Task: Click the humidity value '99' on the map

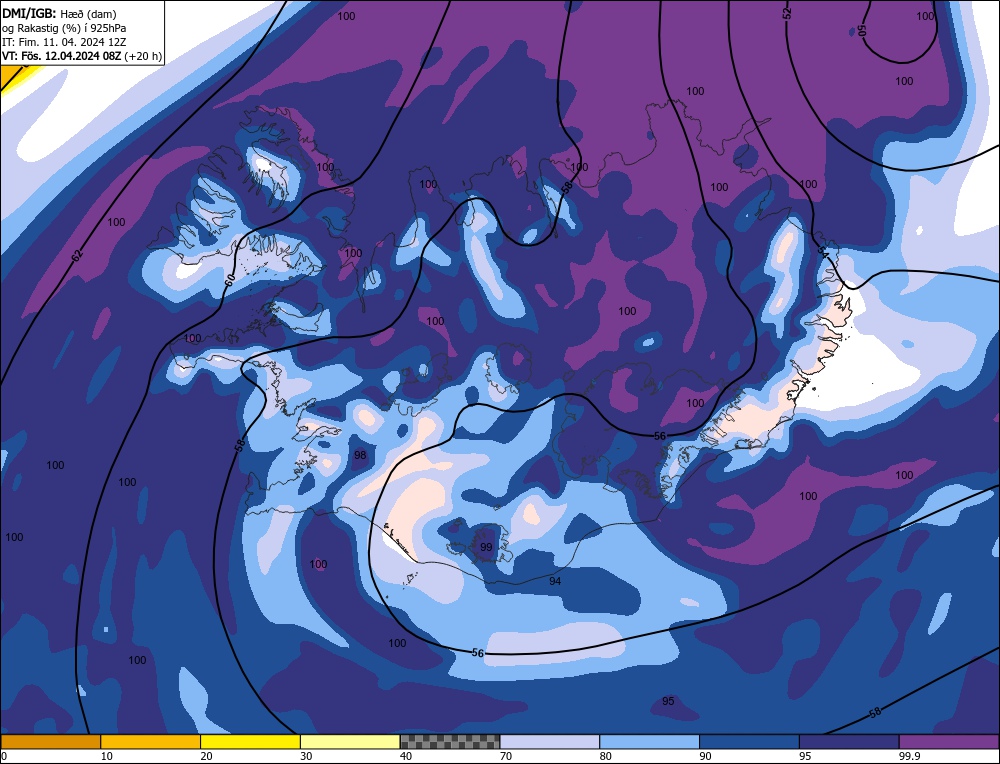Action: coord(486,547)
